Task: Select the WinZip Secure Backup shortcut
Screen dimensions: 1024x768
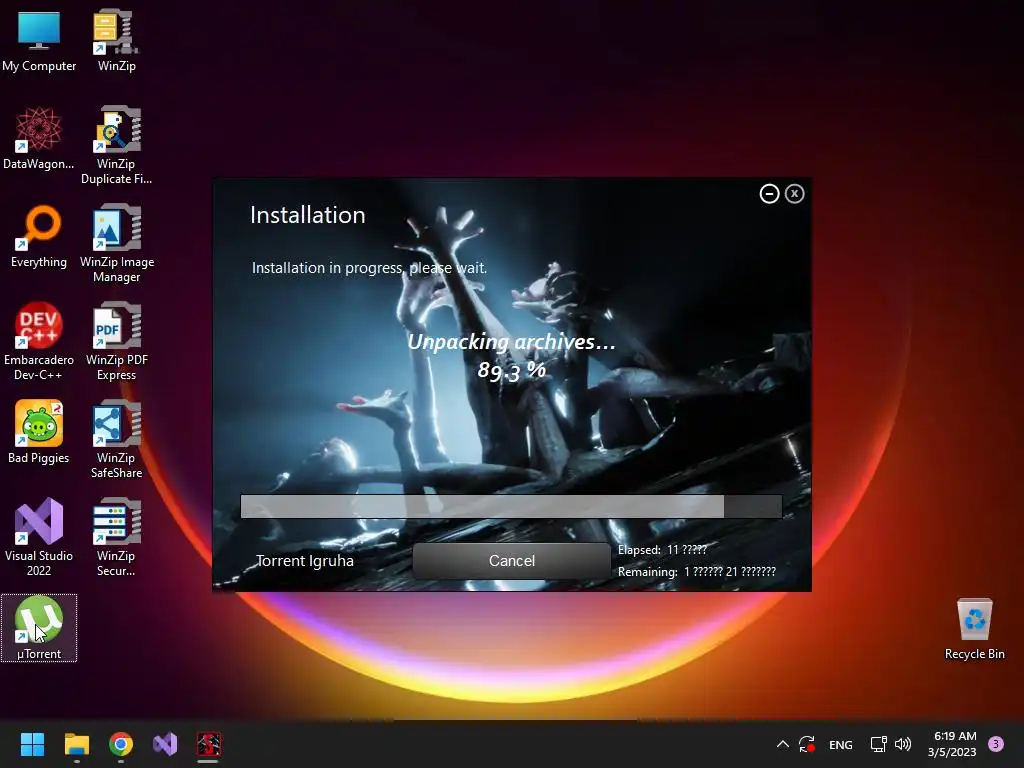Action: point(116,537)
